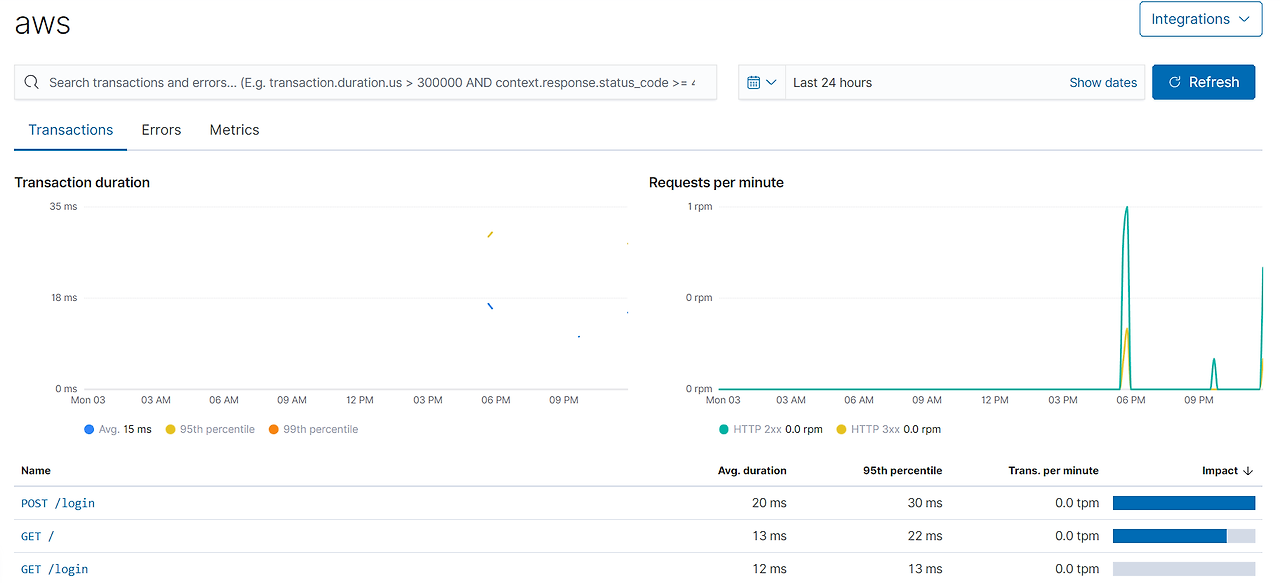Click the Show dates link

click(1103, 82)
